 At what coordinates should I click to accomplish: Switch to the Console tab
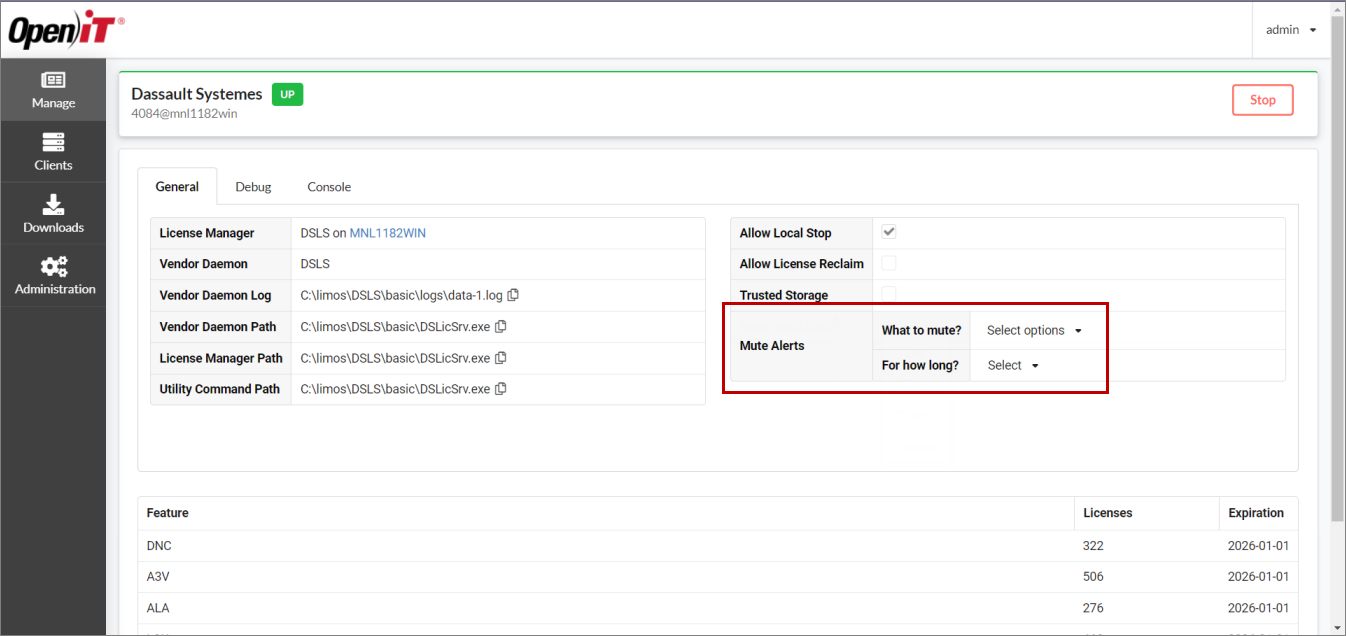[x=329, y=187]
